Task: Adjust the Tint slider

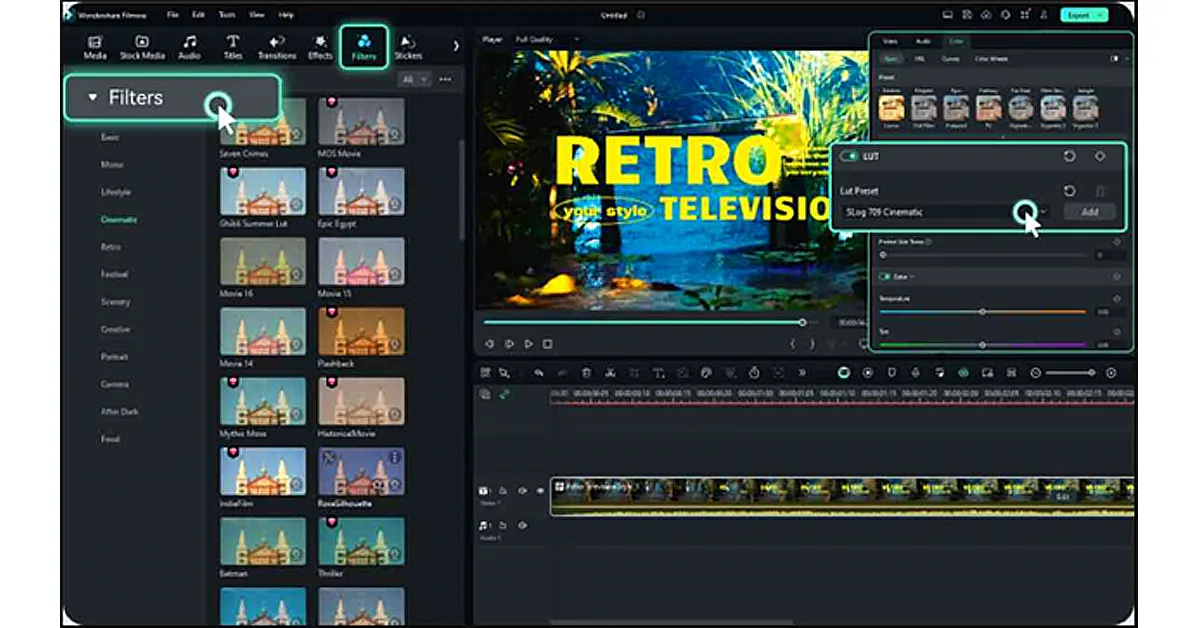Action: pyautogui.click(x=982, y=345)
